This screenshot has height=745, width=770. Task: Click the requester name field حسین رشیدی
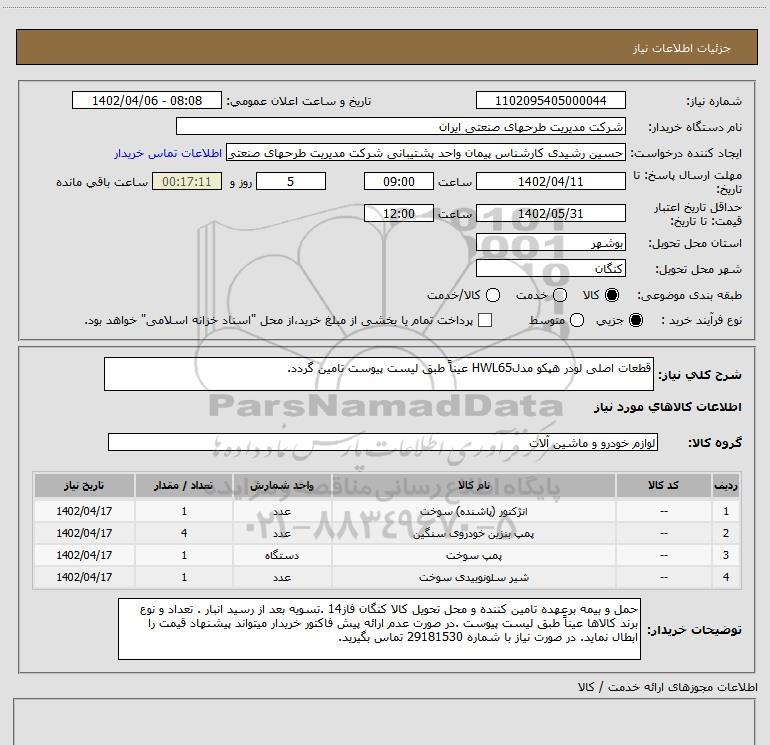[426, 153]
